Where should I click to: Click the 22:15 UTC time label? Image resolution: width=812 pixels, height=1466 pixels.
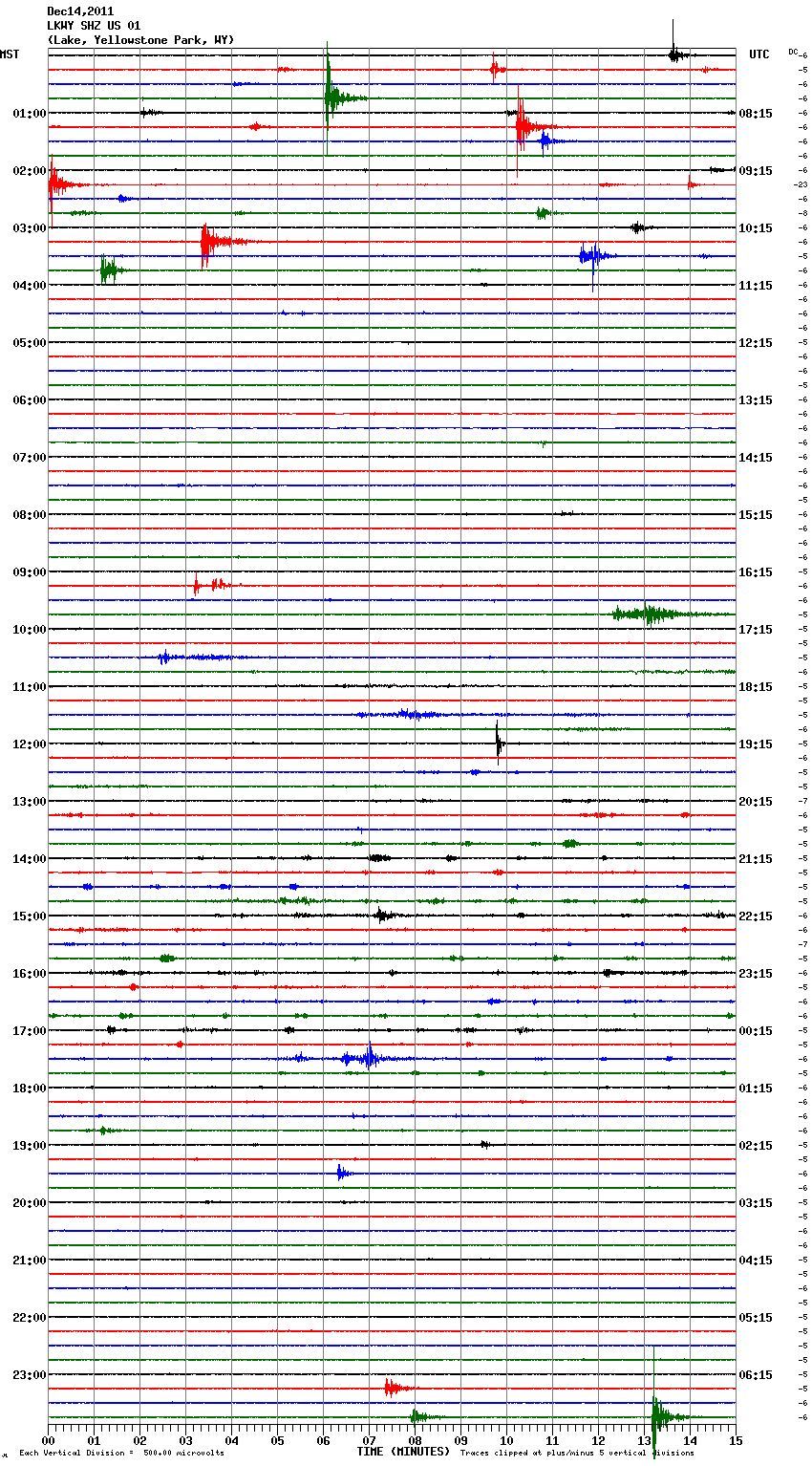(756, 916)
